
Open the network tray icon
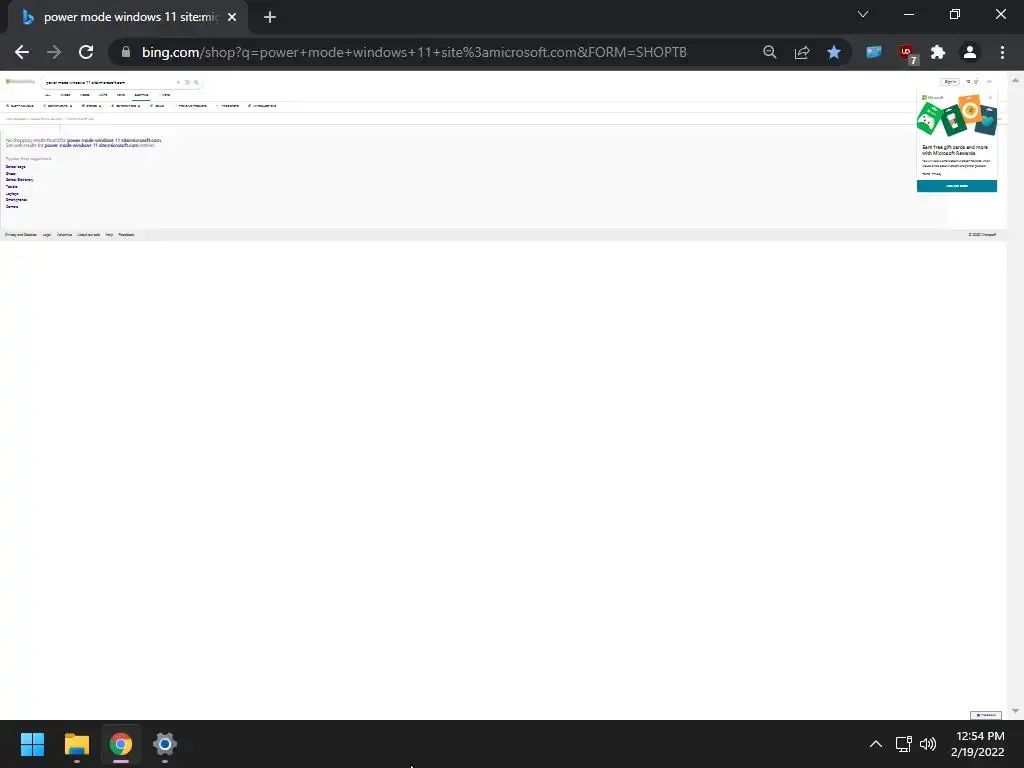tap(903, 744)
